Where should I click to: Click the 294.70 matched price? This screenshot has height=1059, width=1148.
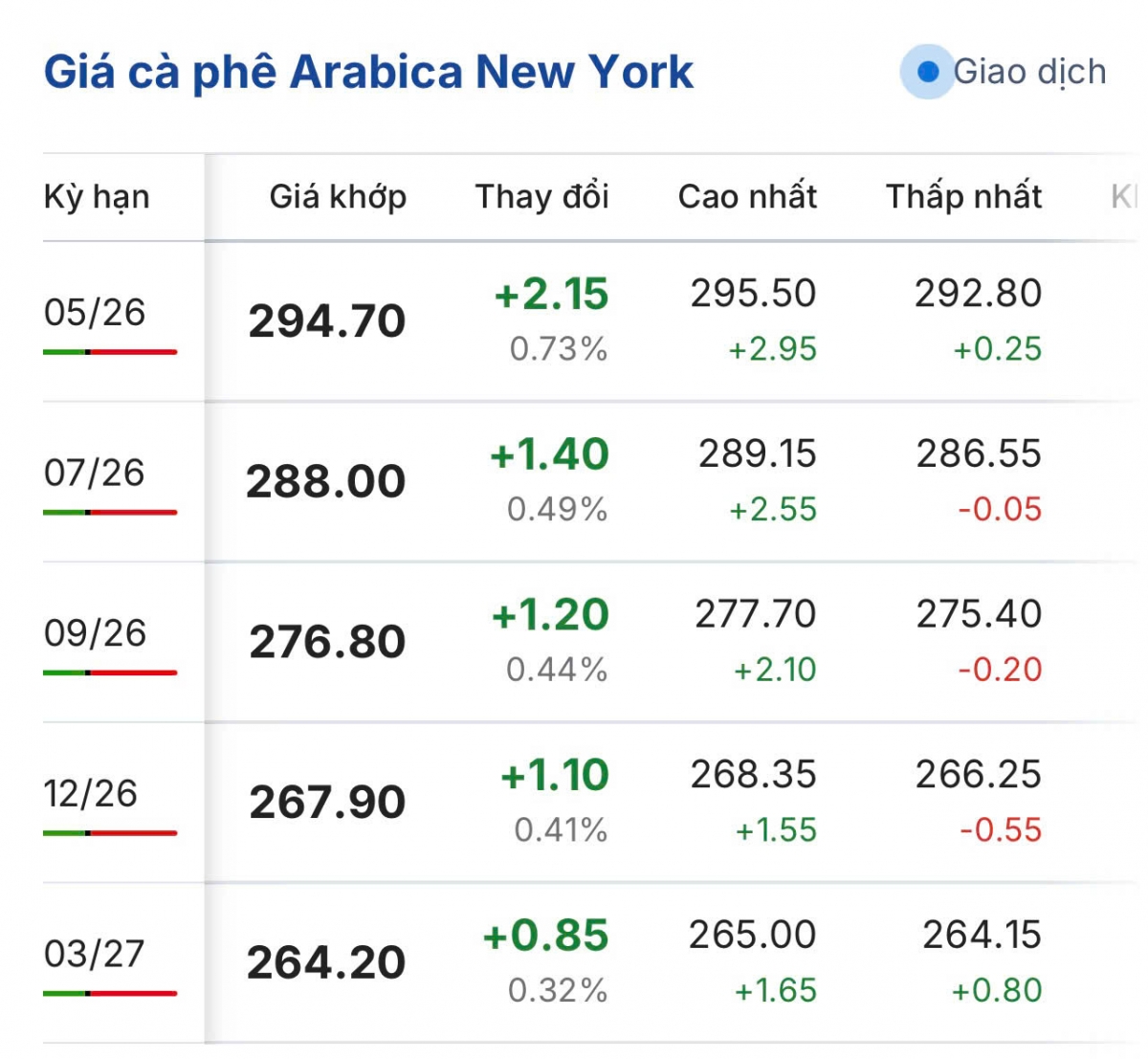pos(327,321)
